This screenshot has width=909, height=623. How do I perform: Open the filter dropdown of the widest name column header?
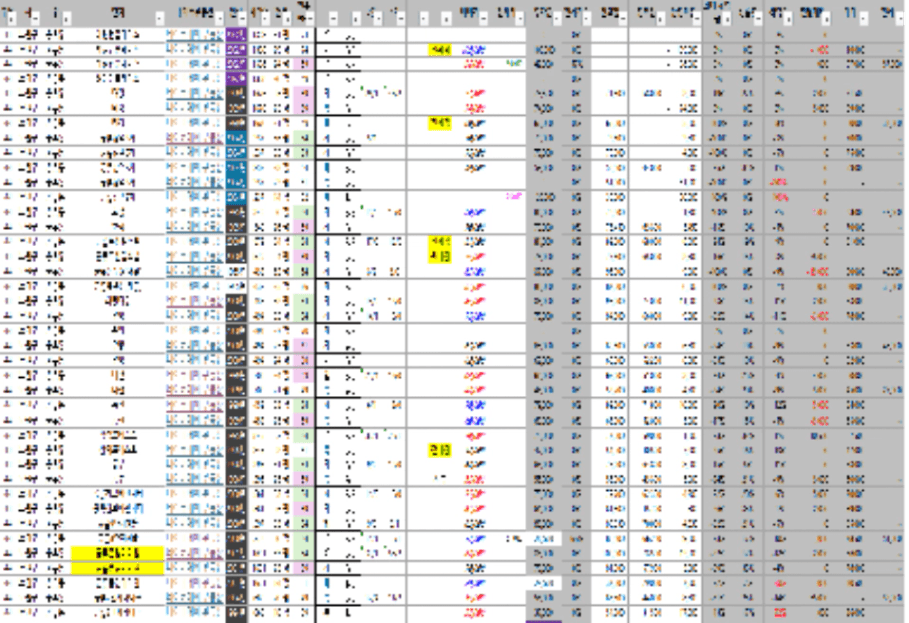160,20
